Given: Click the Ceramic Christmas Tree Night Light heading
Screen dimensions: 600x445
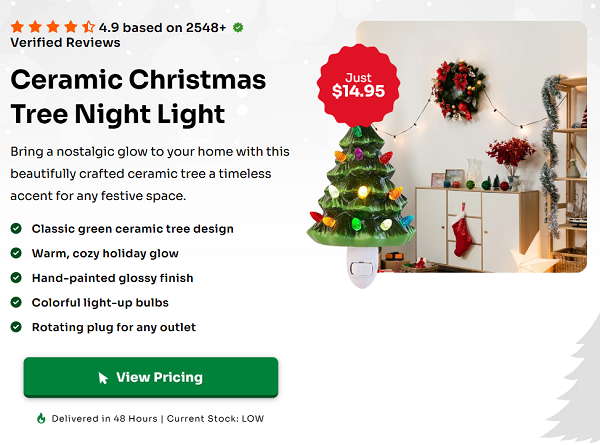Looking at the screenshot, I should pos(138,95).
